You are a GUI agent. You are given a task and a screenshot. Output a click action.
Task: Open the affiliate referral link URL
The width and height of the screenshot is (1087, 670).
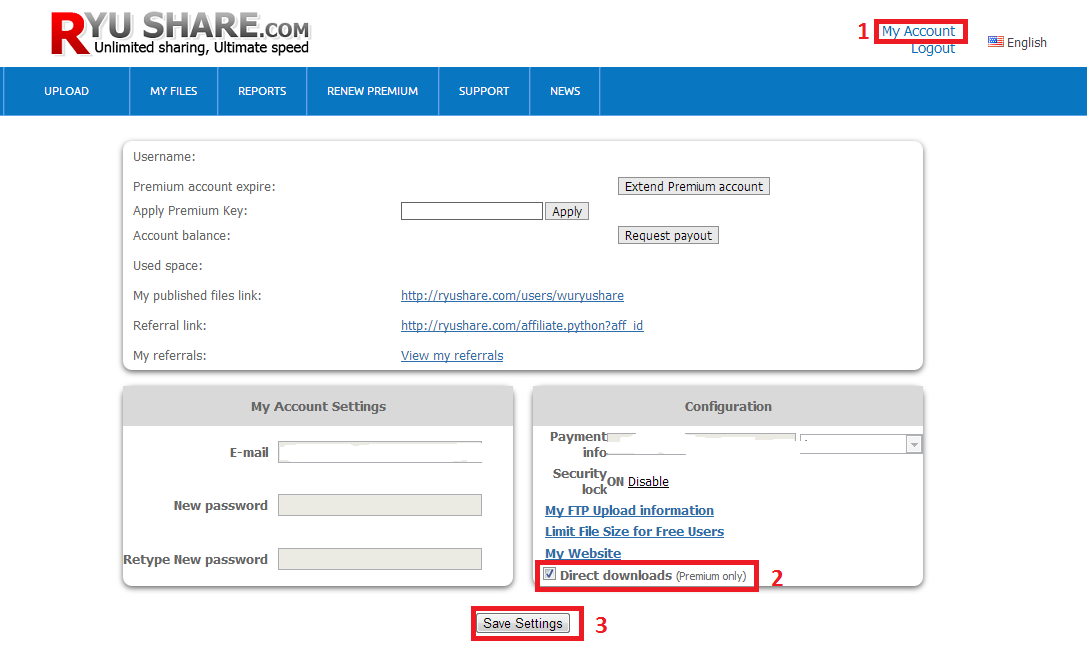[522, 325]
